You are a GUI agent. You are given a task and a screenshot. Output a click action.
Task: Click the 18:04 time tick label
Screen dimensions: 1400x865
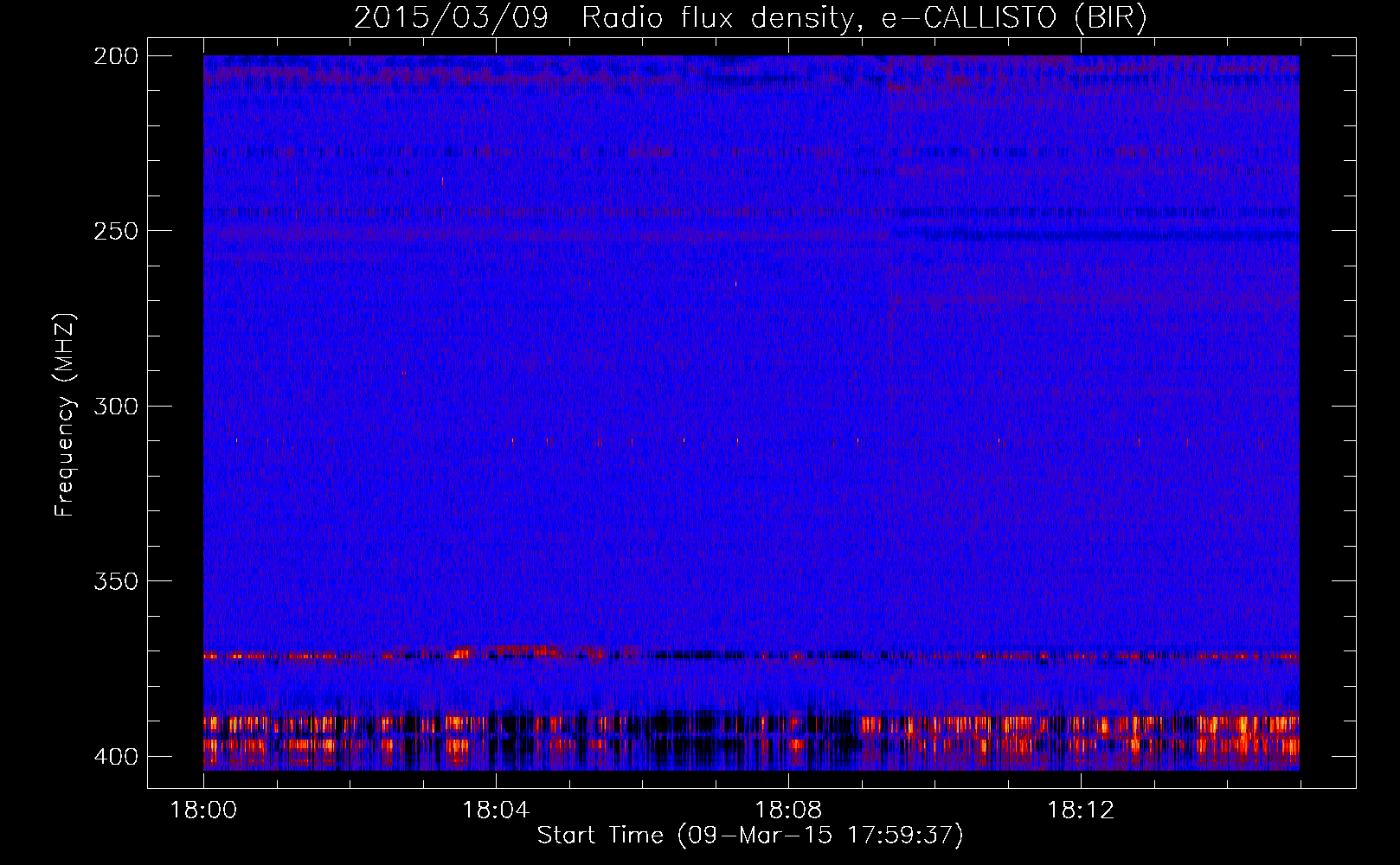coord(496,811)
